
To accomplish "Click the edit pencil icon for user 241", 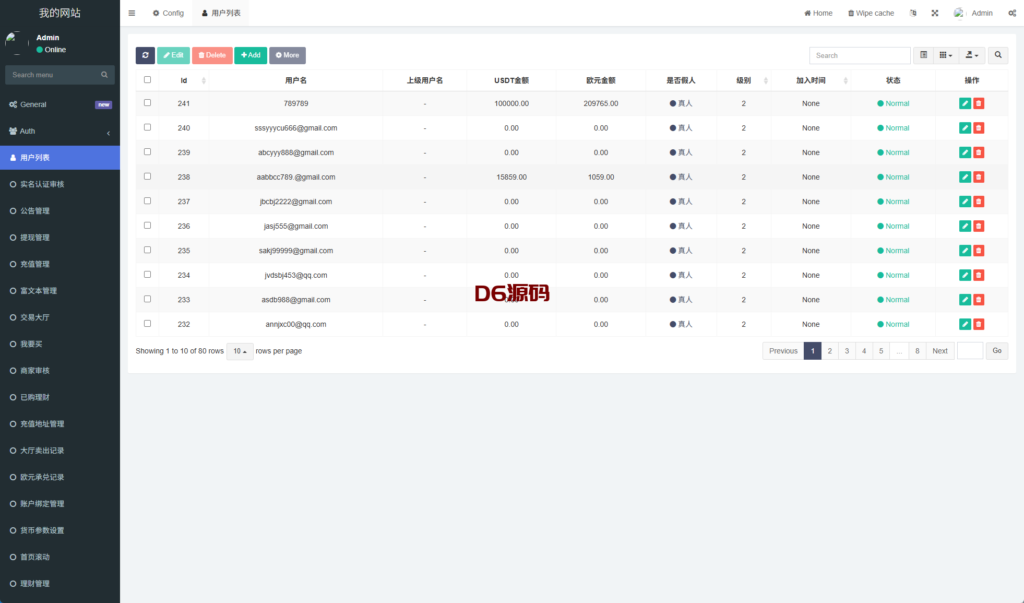I will click(x=964, y=103).
